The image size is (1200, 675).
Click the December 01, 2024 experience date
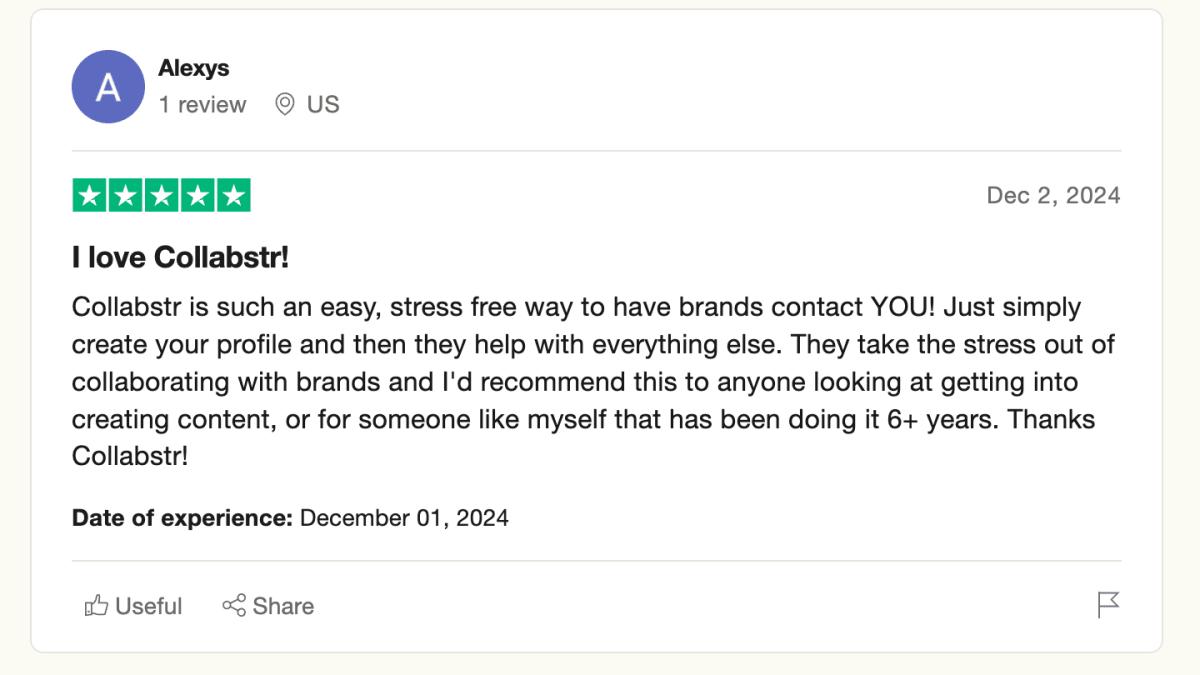(404, 518)
